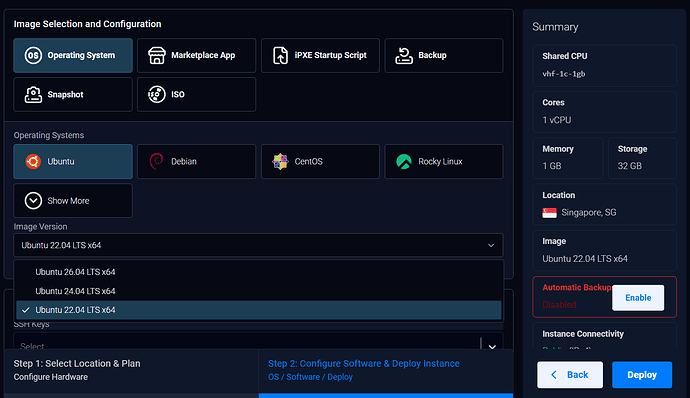The height and width of the screenshot is (398, 690).
Task: Click the Debian swirl logo
Action: point(156,162)
